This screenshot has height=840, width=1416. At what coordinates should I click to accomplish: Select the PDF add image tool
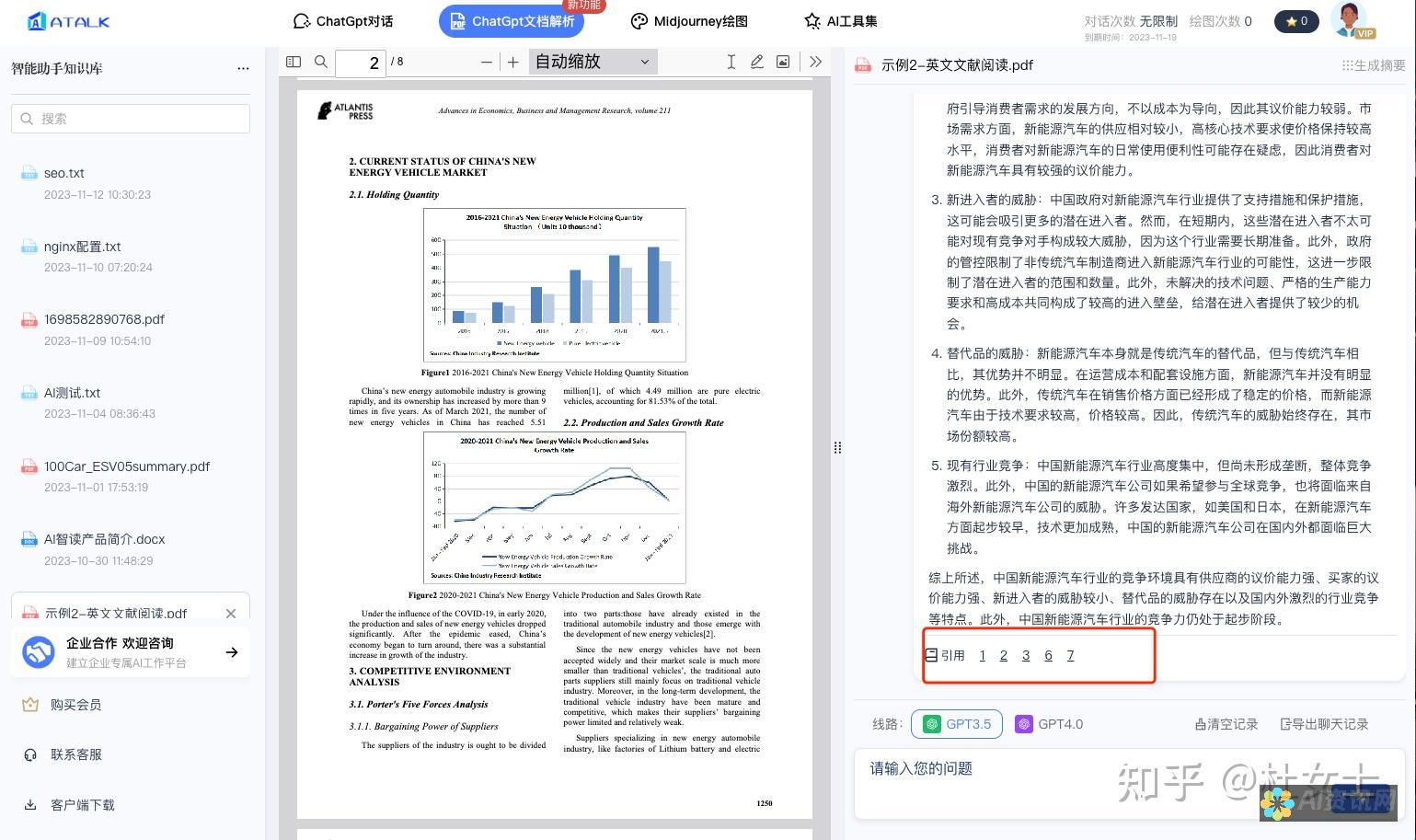[x=783, y=62]
